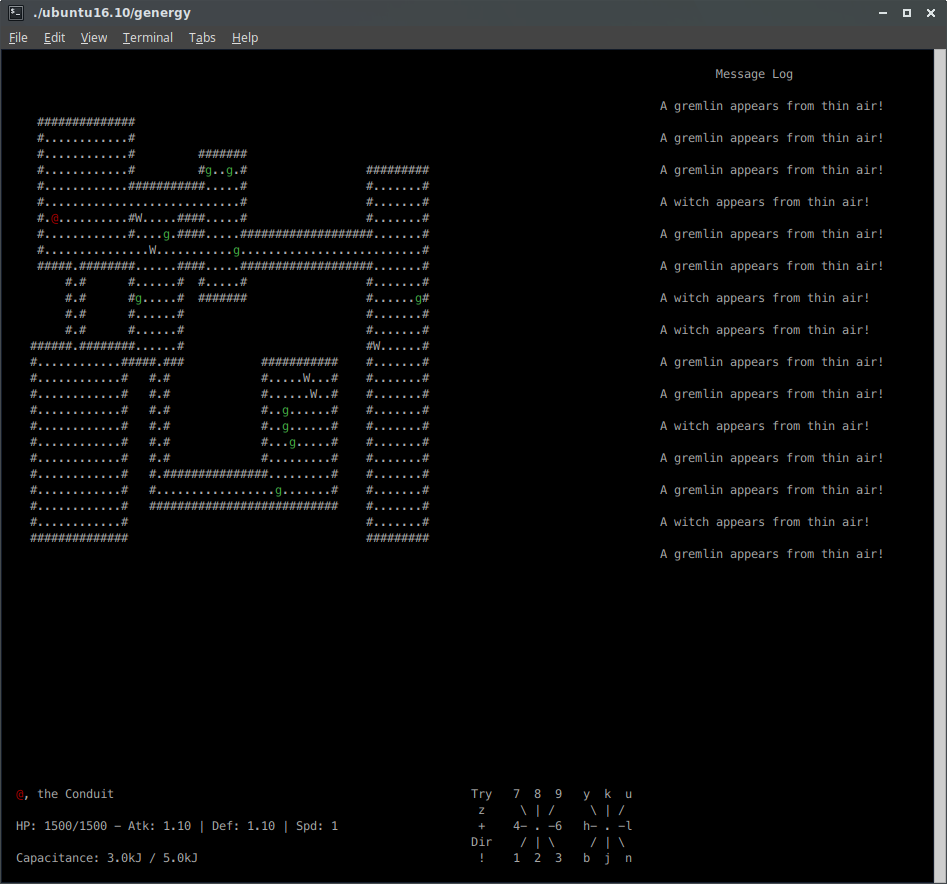Minimize the genergy terminal window
Screen dimensions: 947x884
[x=882, y=13]
